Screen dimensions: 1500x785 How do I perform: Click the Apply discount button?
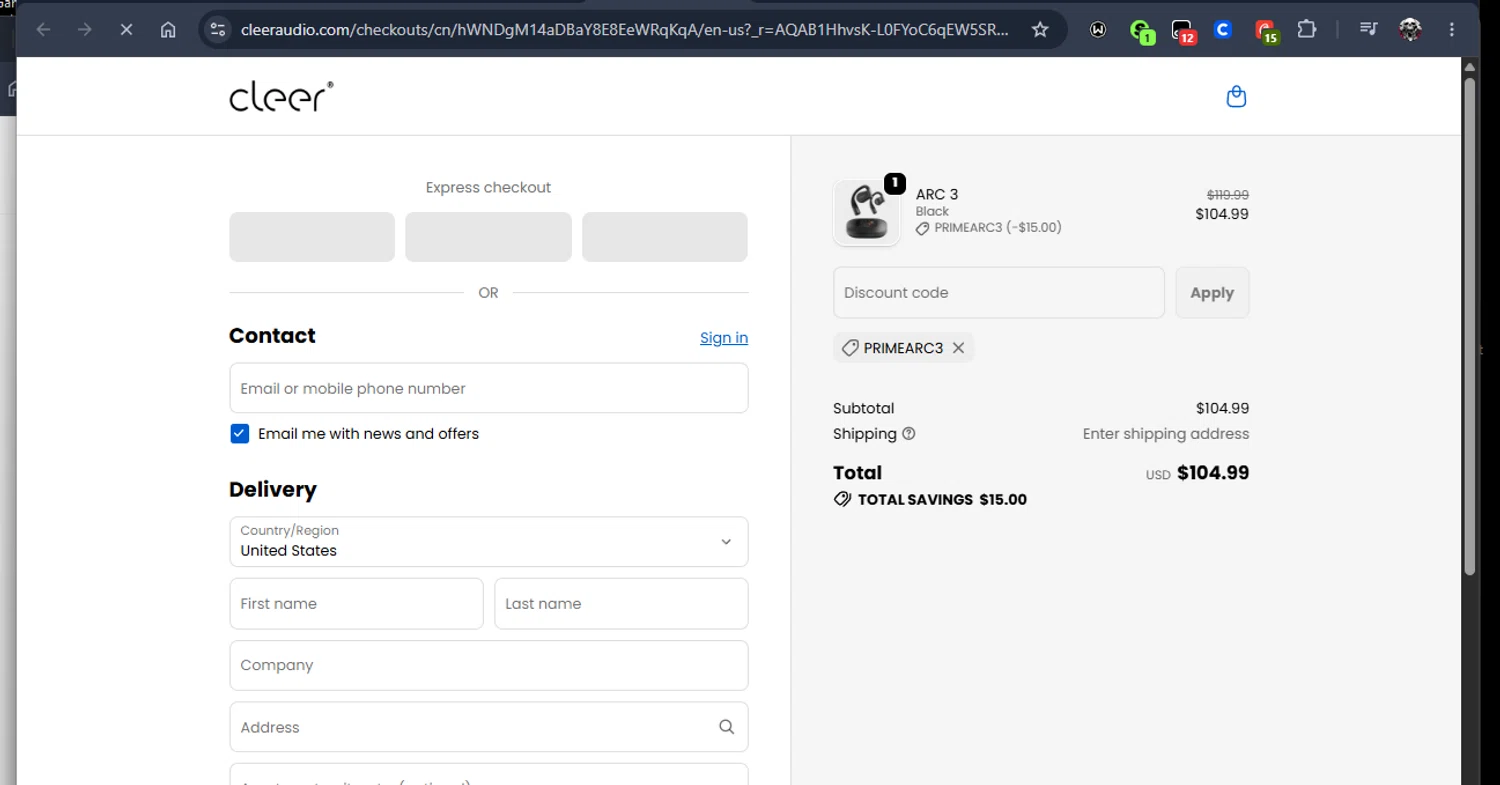(x=1212, y=293)
